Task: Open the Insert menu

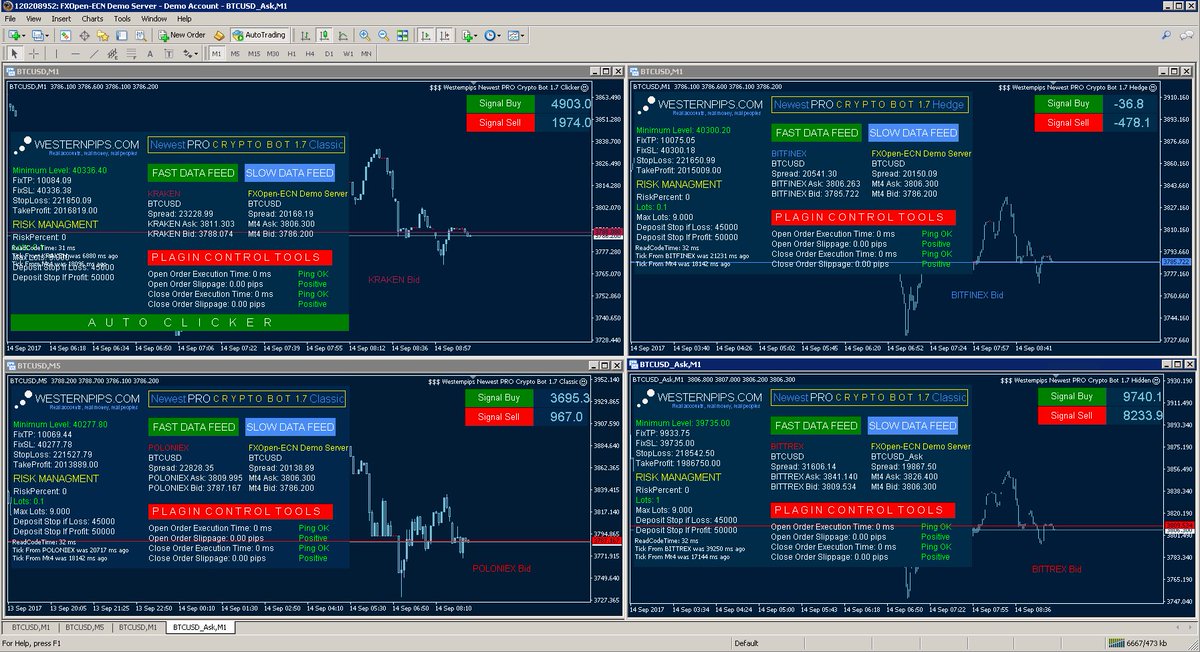Action: coord(61,18)
